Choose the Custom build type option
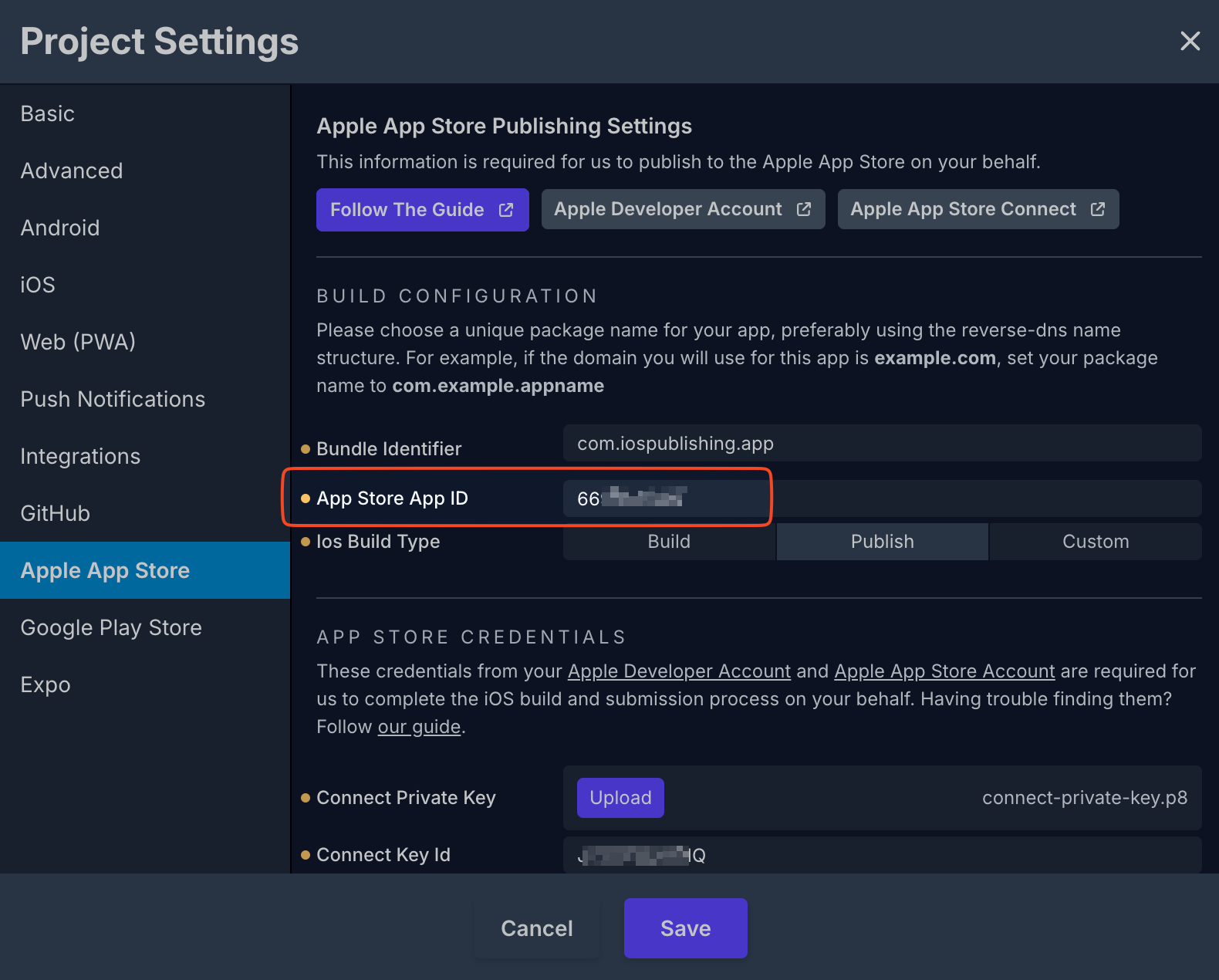This screenshot has height=980, width=1219. (x=1095, y=542)
